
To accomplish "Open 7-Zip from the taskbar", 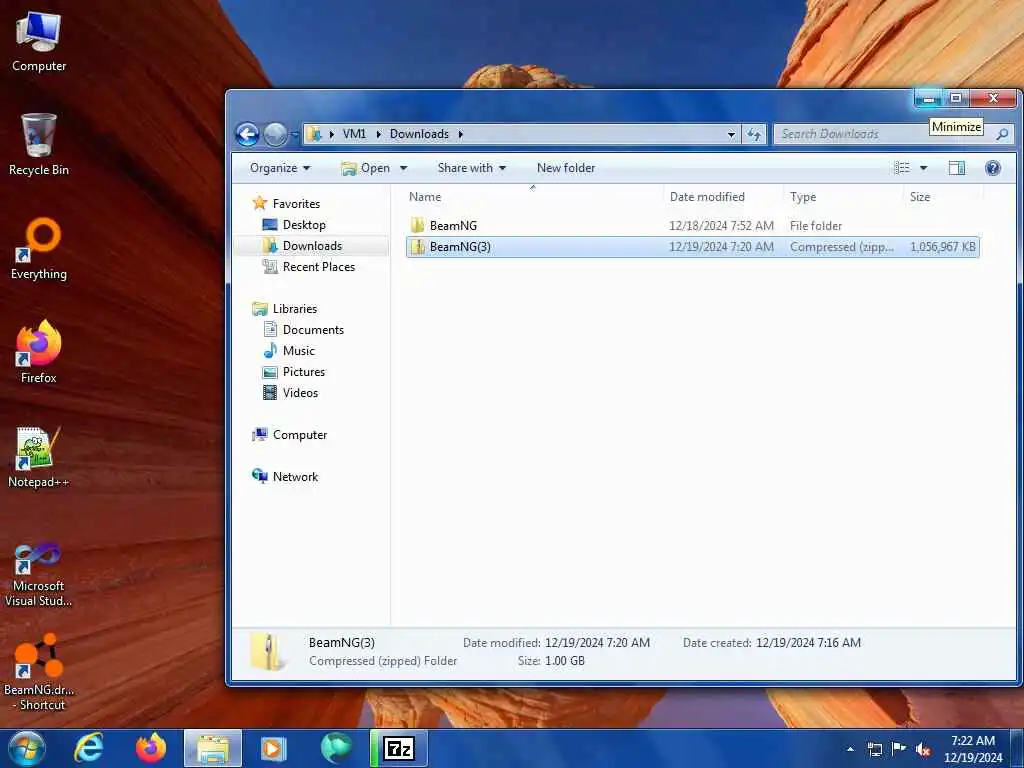I will 399,748.
